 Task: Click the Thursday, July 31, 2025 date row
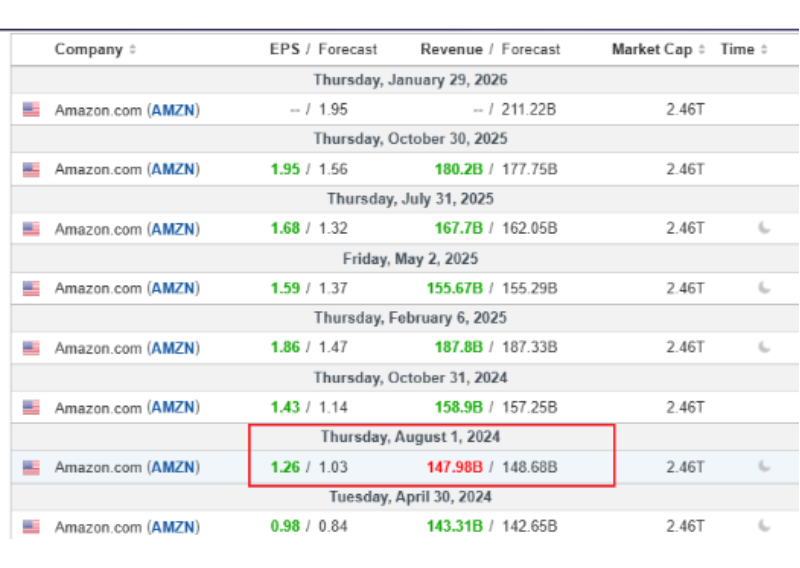pyautogui.click(x=410, y=198)
